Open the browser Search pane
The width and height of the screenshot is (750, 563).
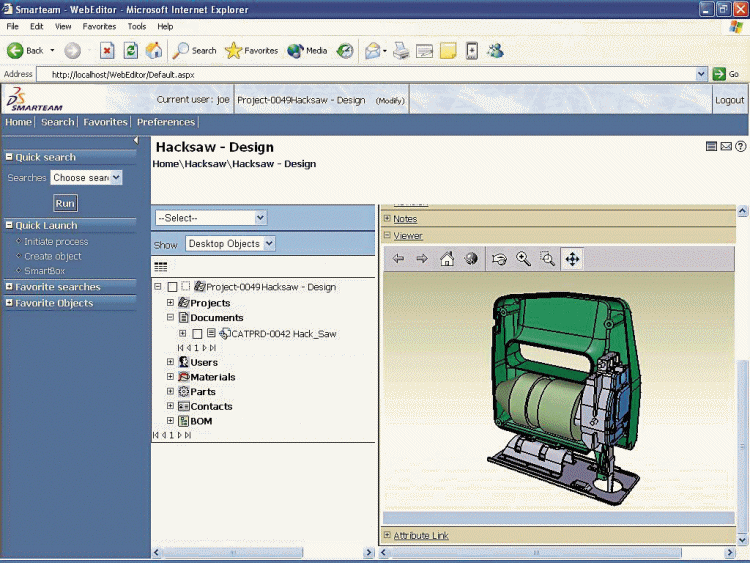coord(194,51)
